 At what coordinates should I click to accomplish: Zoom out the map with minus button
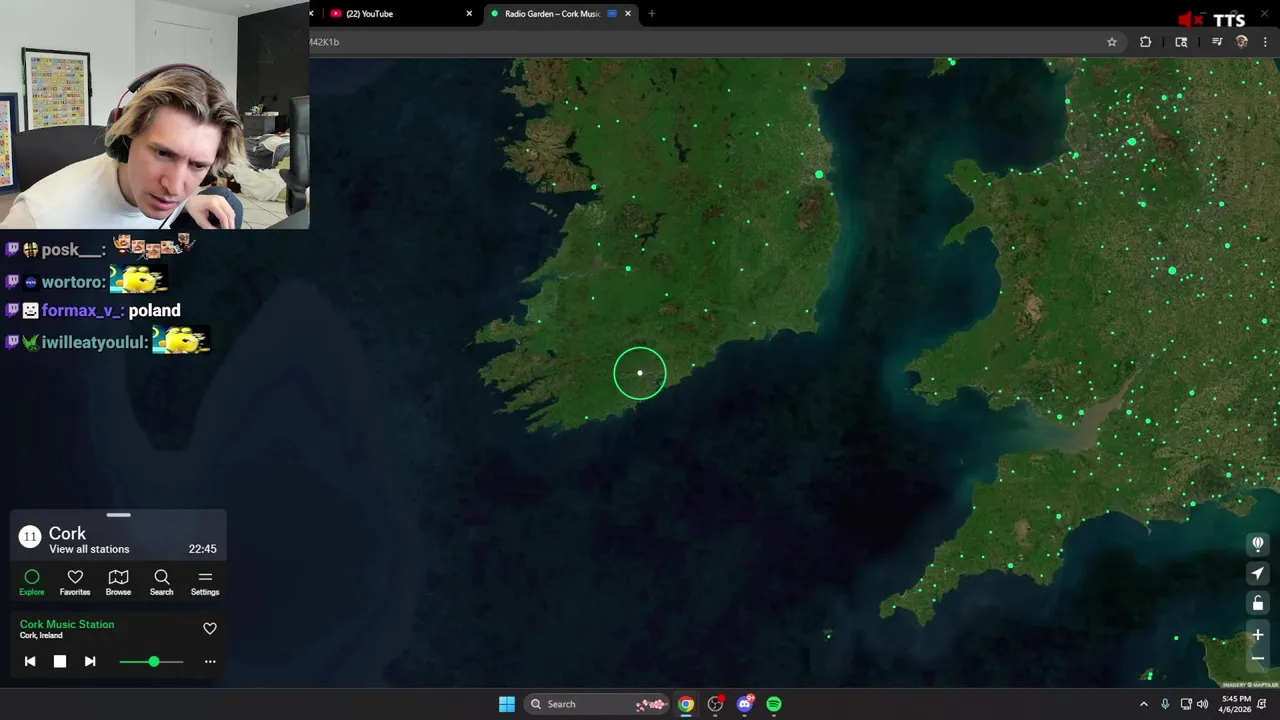(1258, 658)
